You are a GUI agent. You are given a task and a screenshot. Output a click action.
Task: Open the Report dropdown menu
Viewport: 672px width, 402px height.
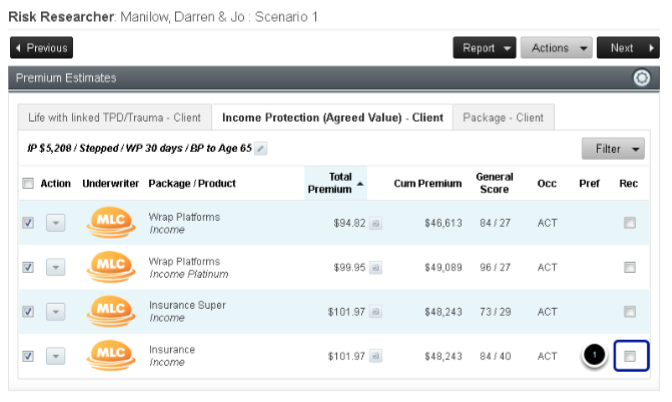tap(484, 48)
